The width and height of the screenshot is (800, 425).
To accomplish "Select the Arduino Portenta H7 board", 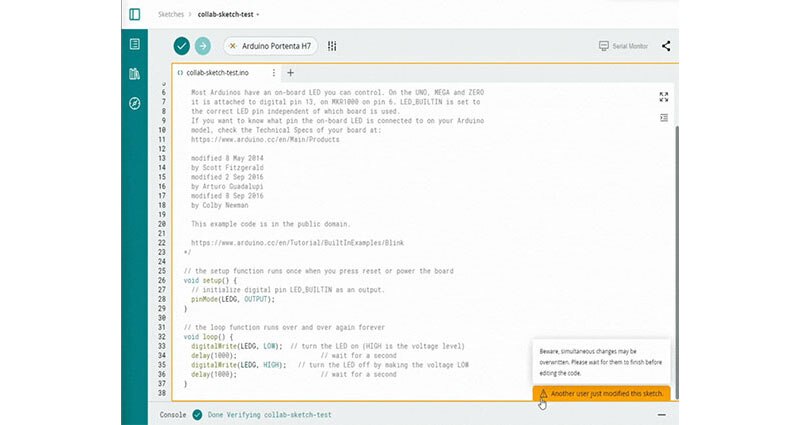I will click(x=270, y=46).
